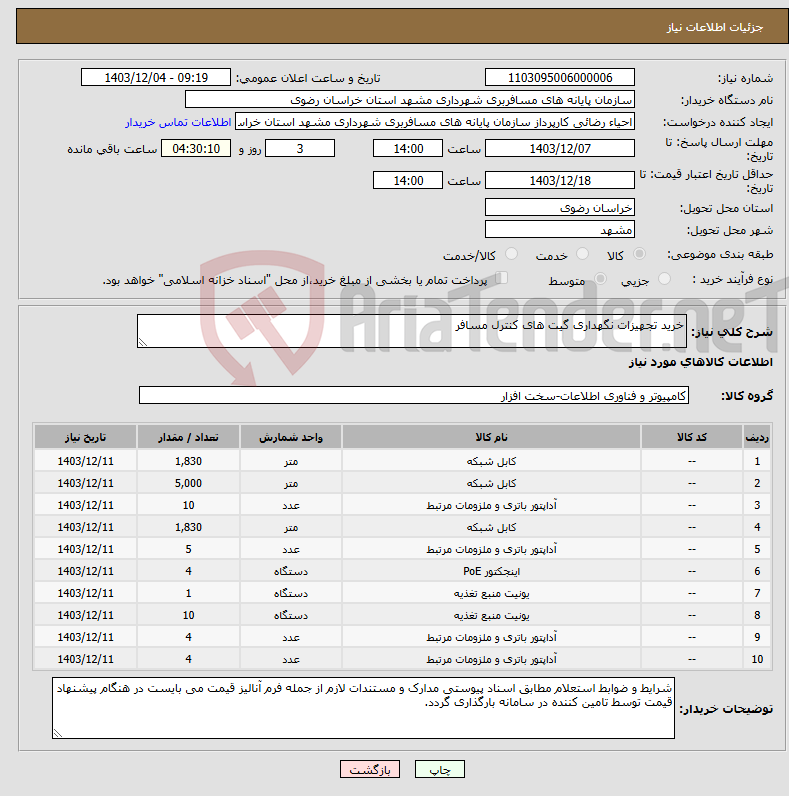Click the کد کالا column header
Viewport: 789px width, 796px height.
(x=692, y=437)
